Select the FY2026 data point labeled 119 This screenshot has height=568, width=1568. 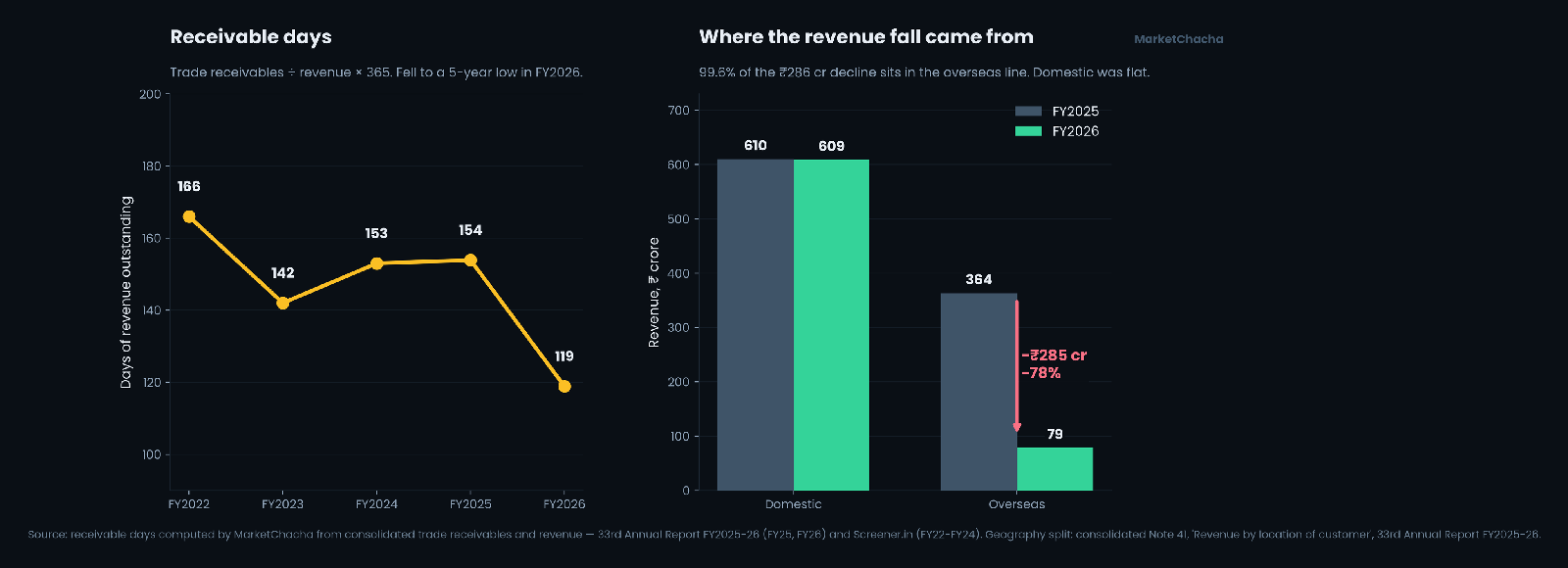(564, 386)
